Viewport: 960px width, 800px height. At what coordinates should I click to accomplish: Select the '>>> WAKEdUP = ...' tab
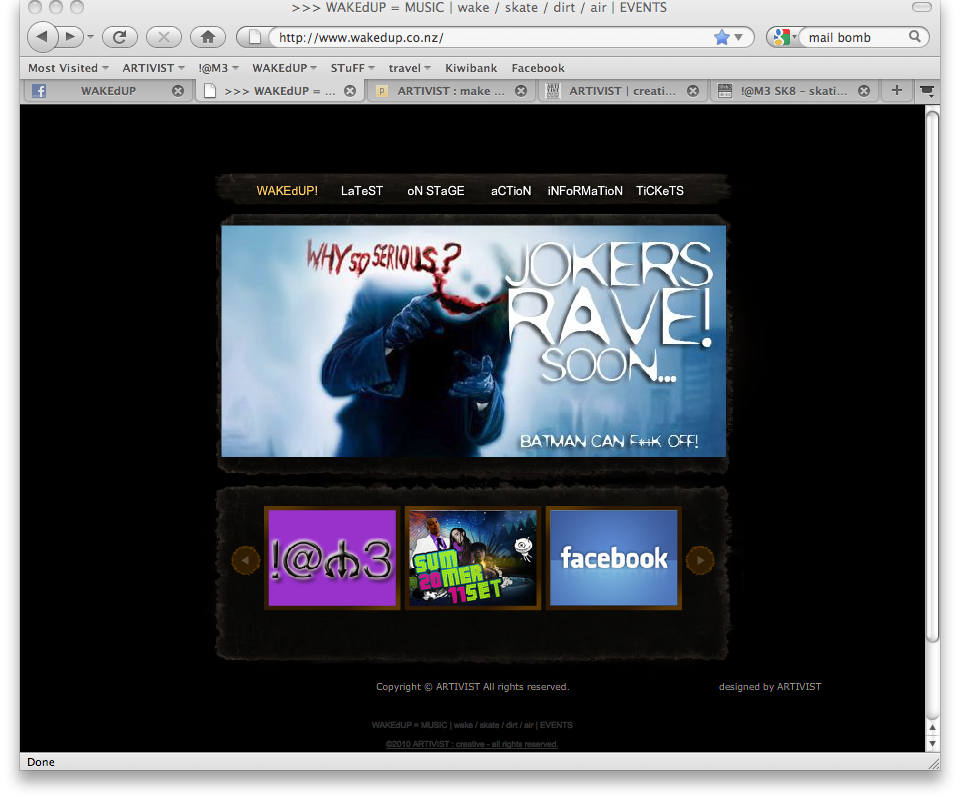(x=280, y=91)
